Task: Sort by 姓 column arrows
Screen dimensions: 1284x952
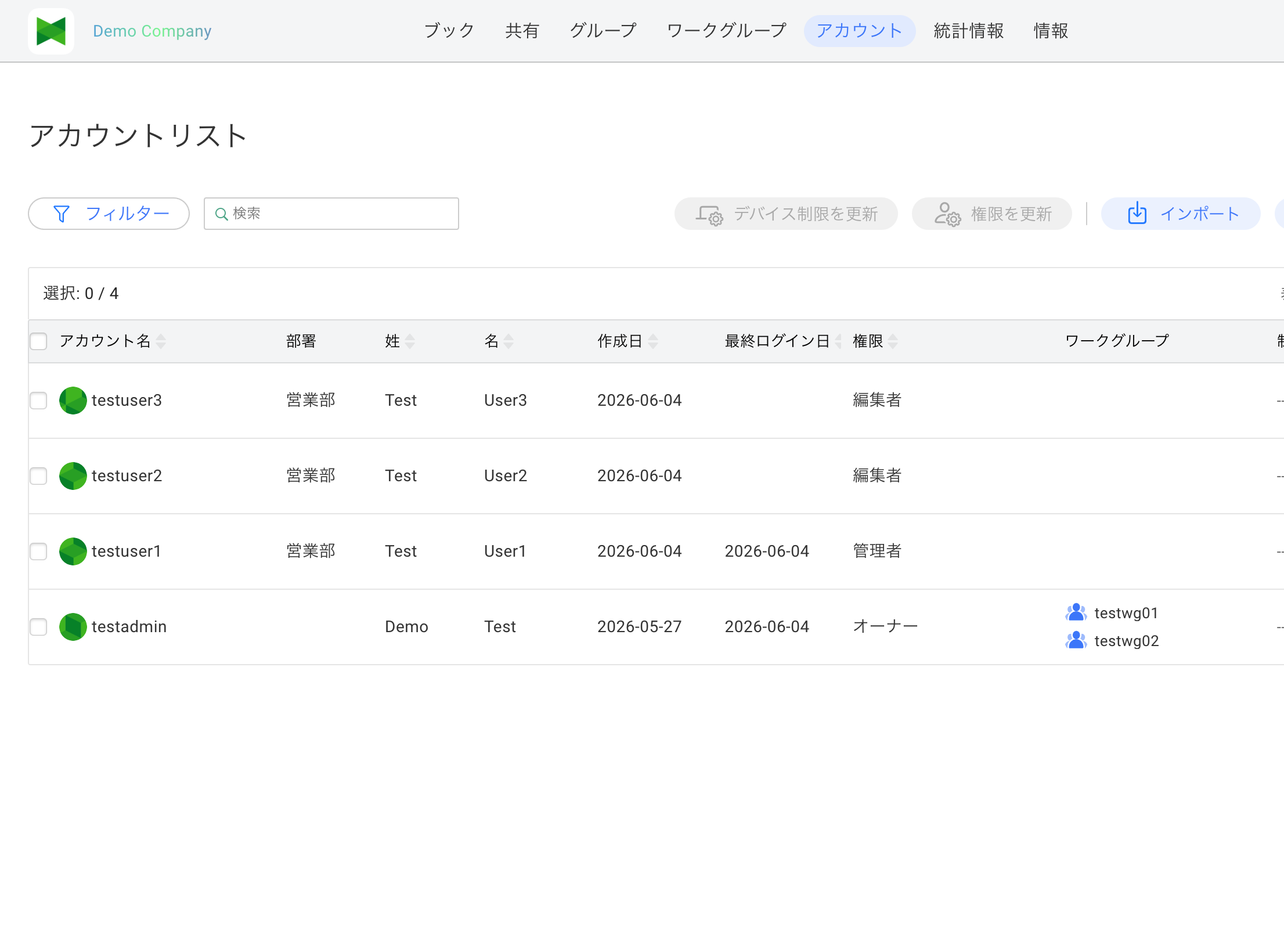Action: point(410,341)
